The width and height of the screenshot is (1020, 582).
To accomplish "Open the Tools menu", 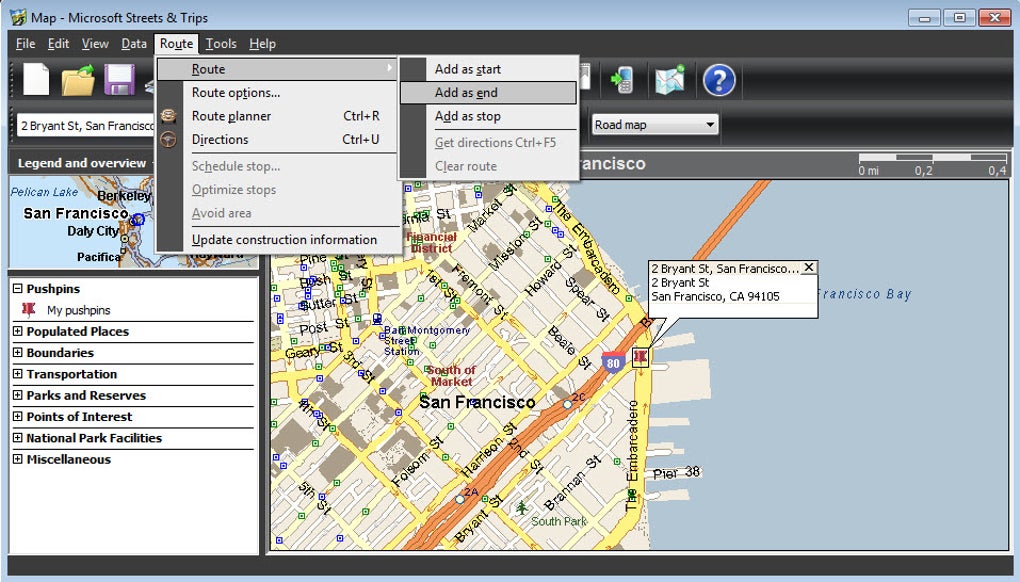I will 221,44.
